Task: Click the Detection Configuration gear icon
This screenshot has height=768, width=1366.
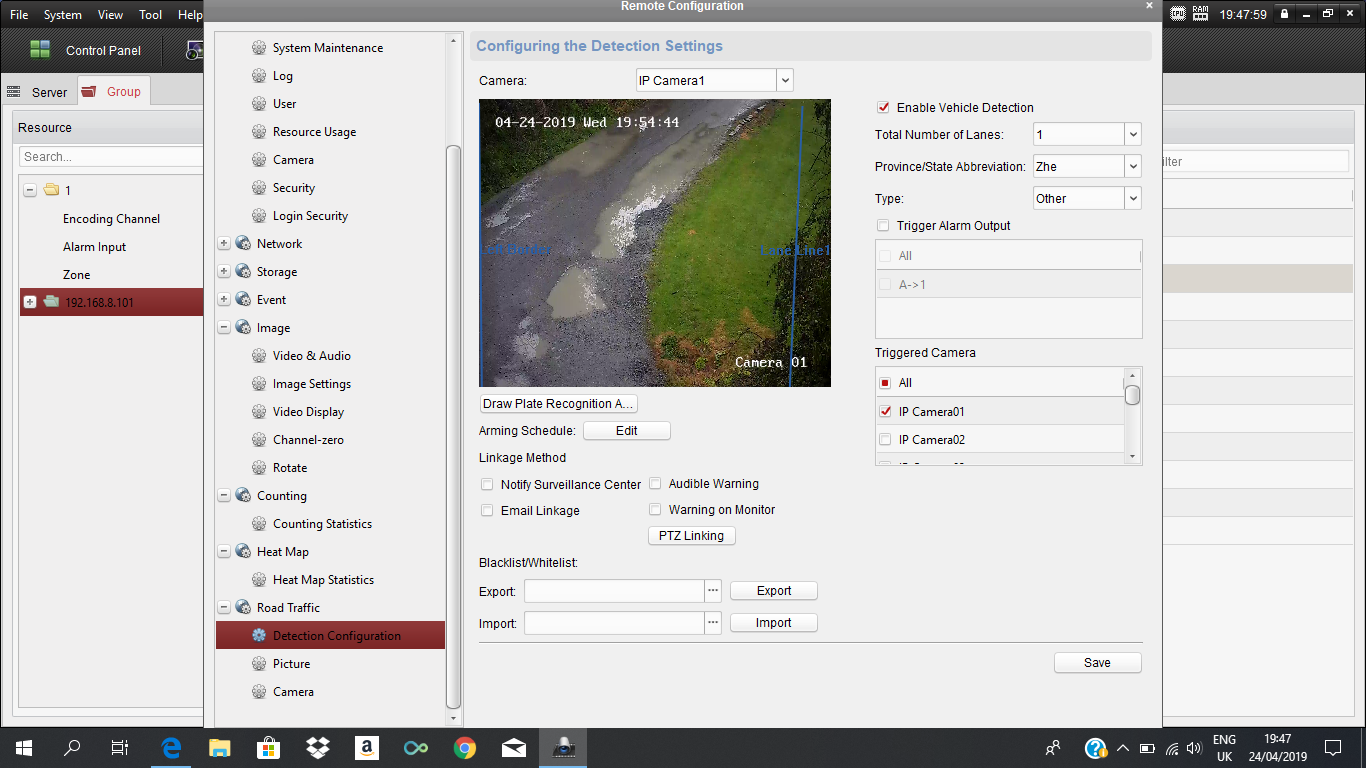Action: pos(259,636)
